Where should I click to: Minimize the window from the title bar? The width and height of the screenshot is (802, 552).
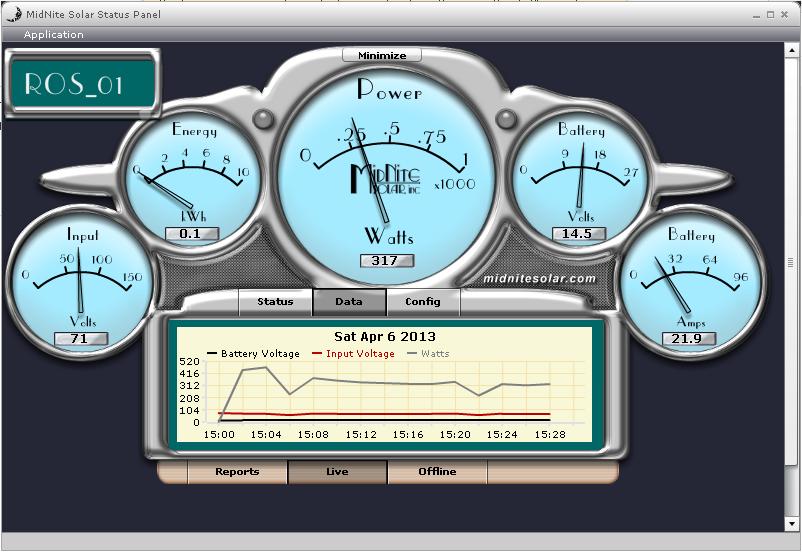(756, 15)
